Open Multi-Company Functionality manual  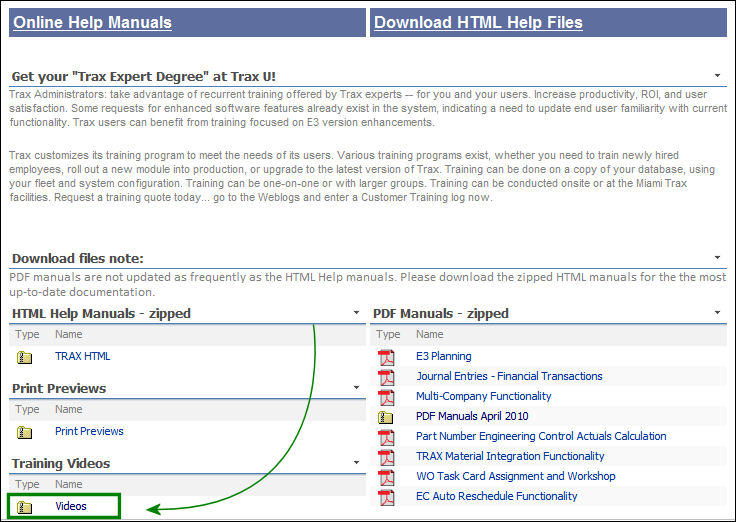pos(483,396)
